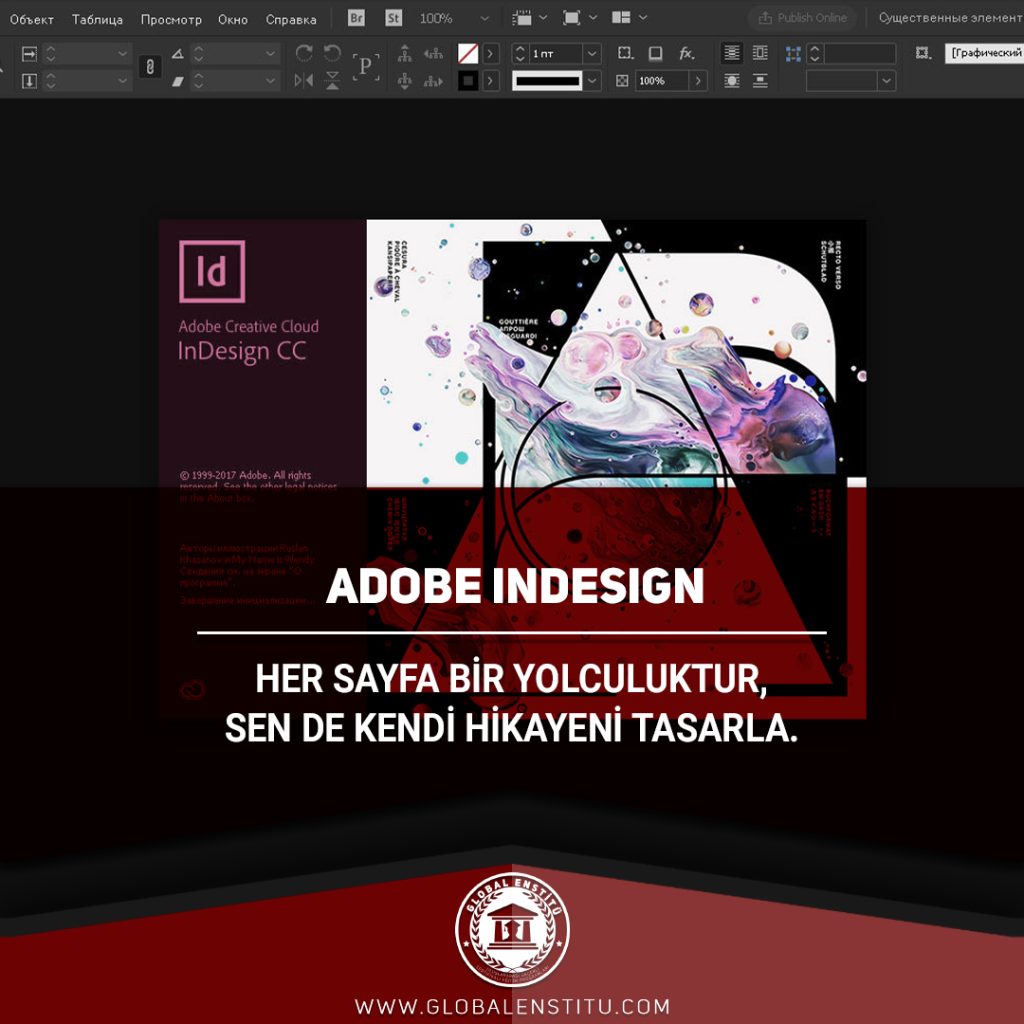This screenshot has height=1024, width=1024.
Task: Select the Rotate 90° Clockwise icon
Action: tap(305, 52)
